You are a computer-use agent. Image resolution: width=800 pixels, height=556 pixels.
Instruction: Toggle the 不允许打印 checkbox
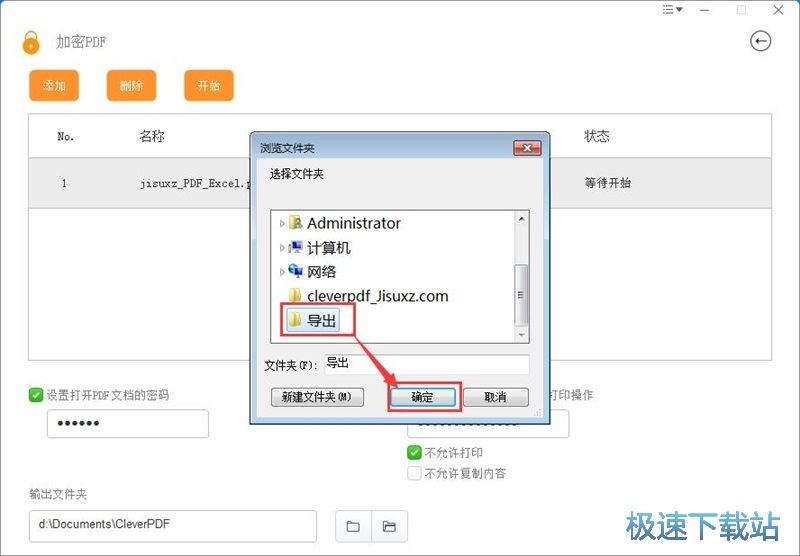[x=414, y=452]
